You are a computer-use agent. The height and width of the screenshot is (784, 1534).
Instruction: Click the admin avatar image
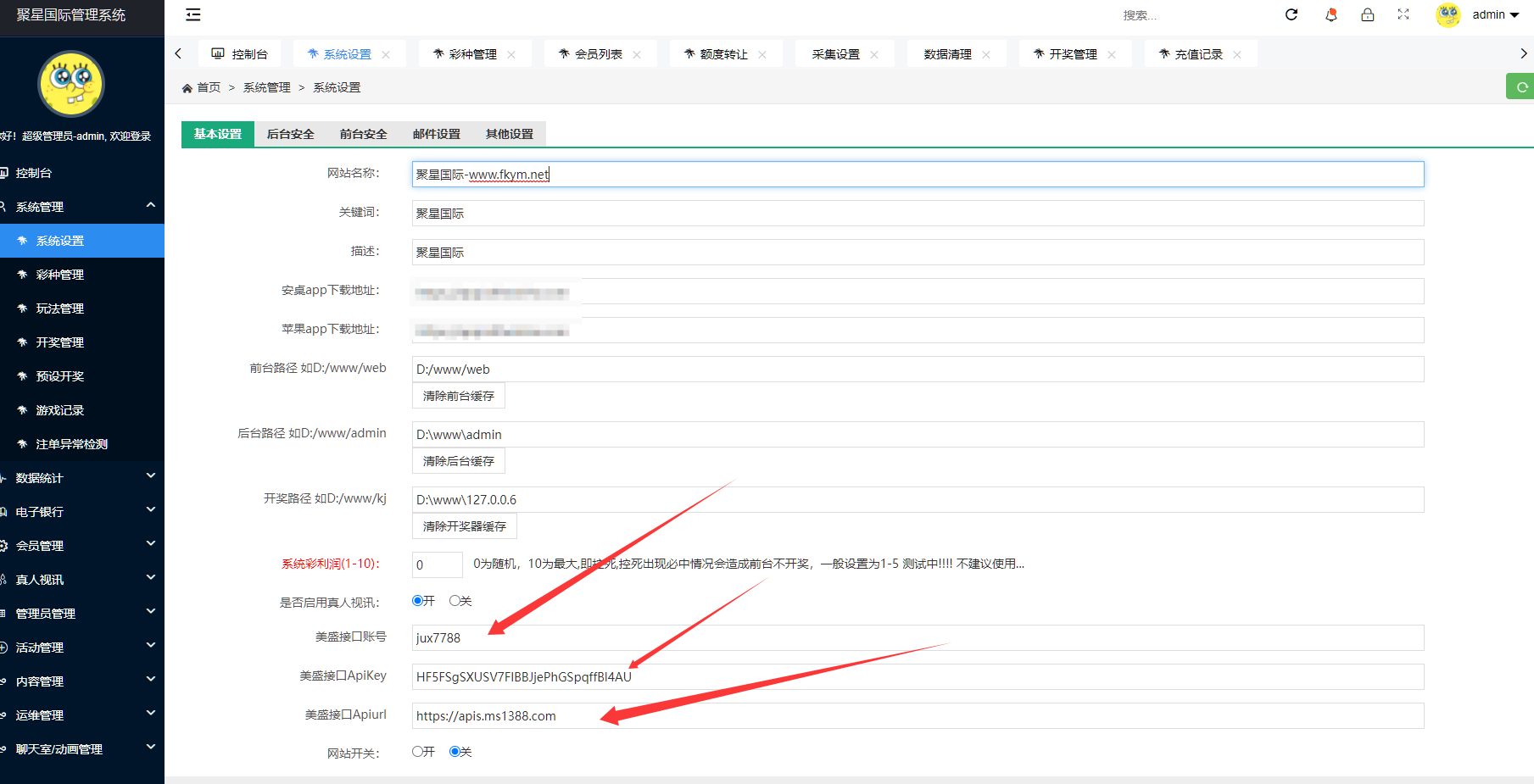1448,14
